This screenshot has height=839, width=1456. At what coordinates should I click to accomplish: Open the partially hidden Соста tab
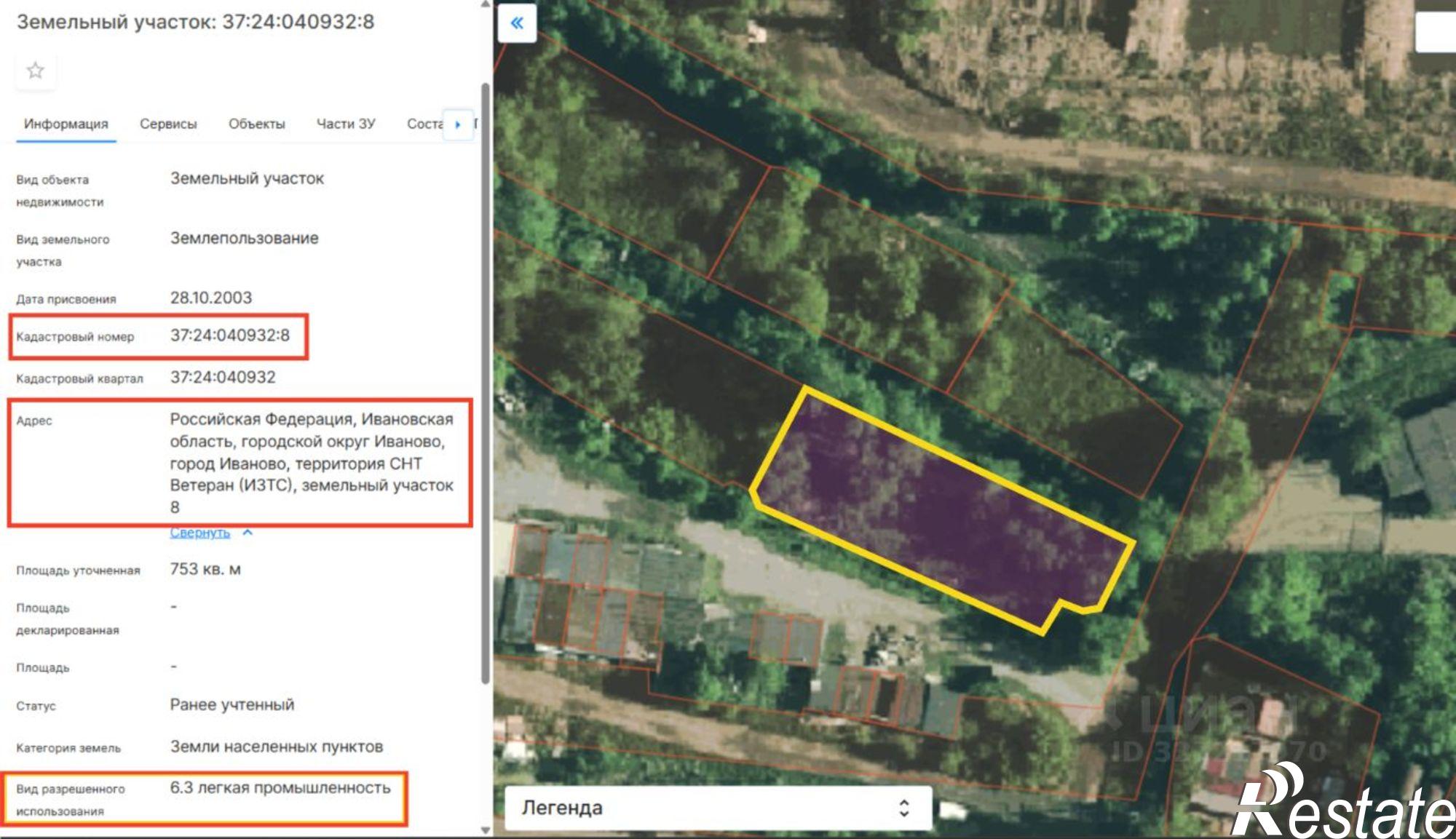coord(425,124)
